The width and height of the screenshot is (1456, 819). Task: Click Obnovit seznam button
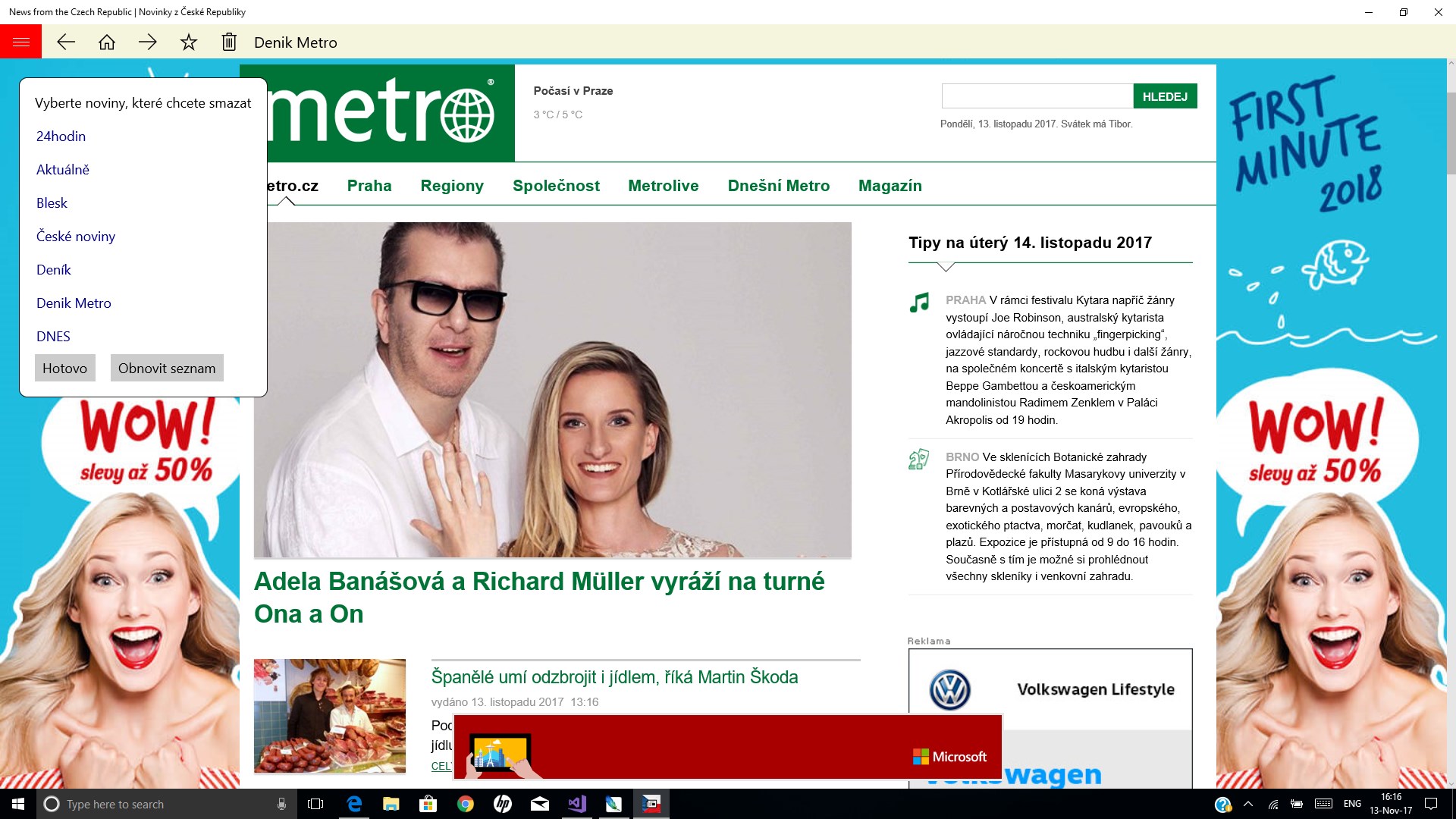tap(167, 369)
